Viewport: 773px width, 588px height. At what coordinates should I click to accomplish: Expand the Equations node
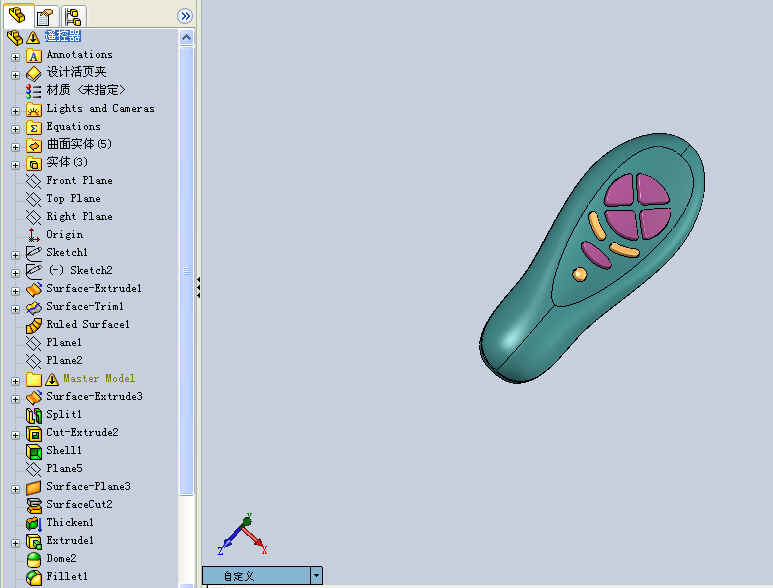click(15, 129)
